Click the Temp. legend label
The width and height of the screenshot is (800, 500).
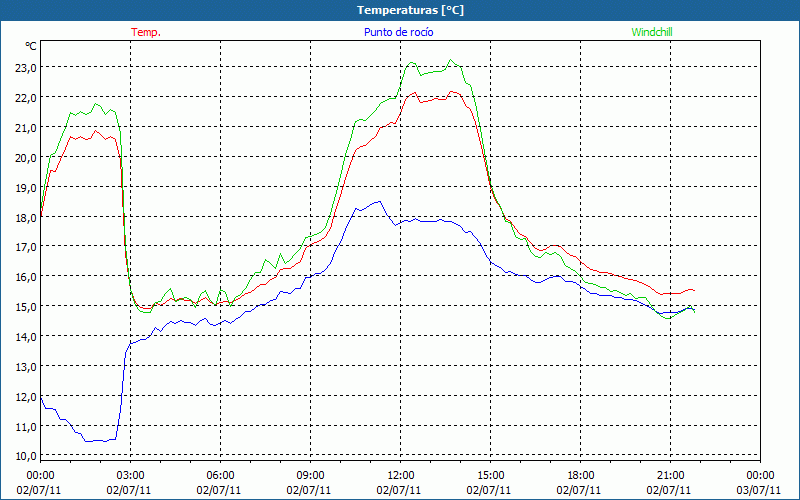tap(146, 32)
